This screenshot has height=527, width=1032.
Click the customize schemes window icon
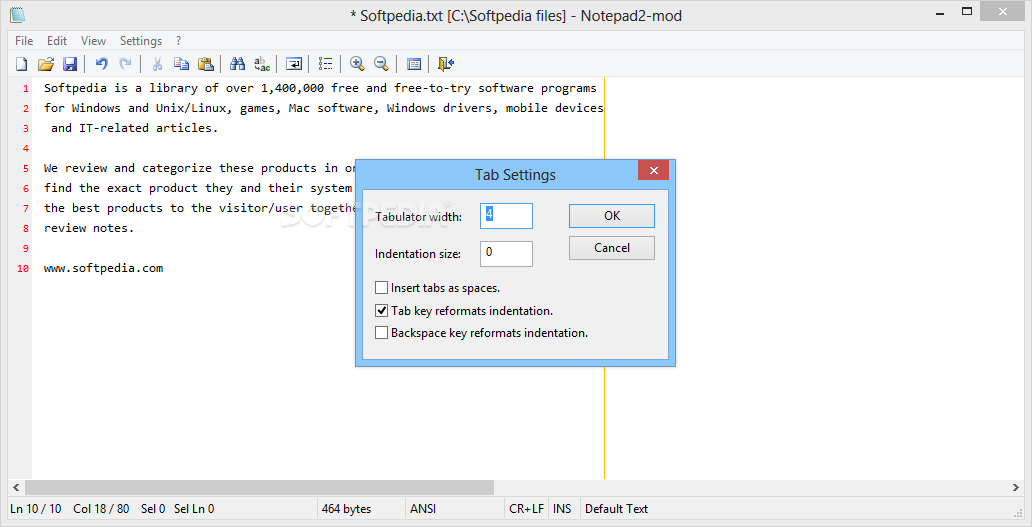(x=413, y=64)
